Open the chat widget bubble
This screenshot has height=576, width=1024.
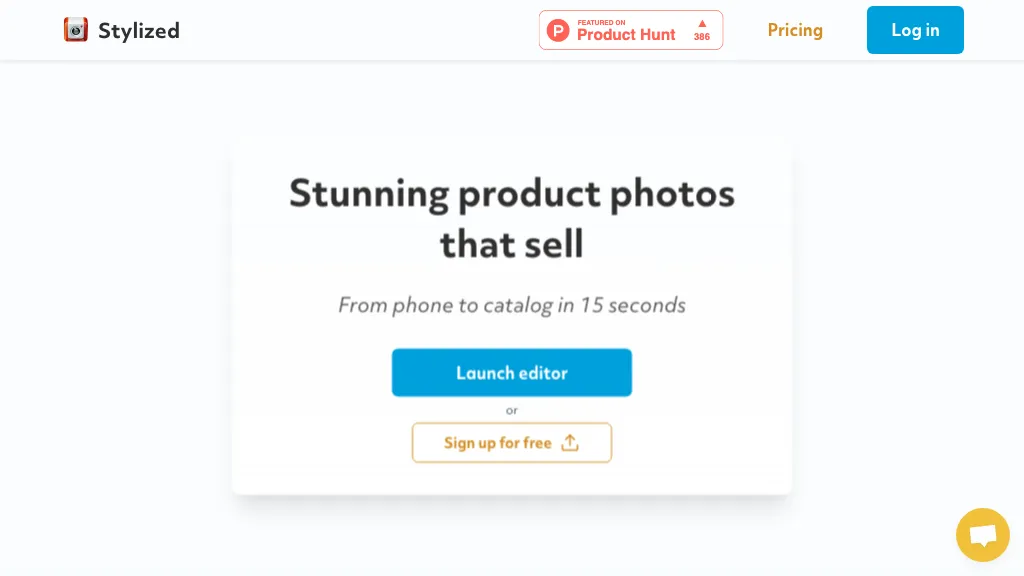[x=982, y=535]
